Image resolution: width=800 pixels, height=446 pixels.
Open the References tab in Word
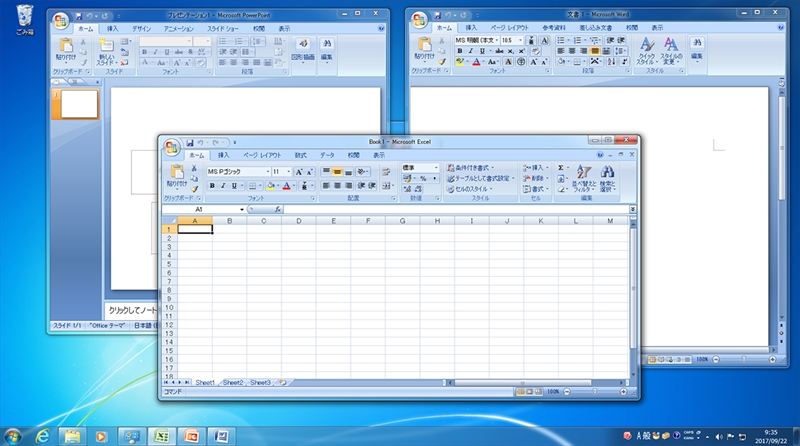[x=554, y=28]
